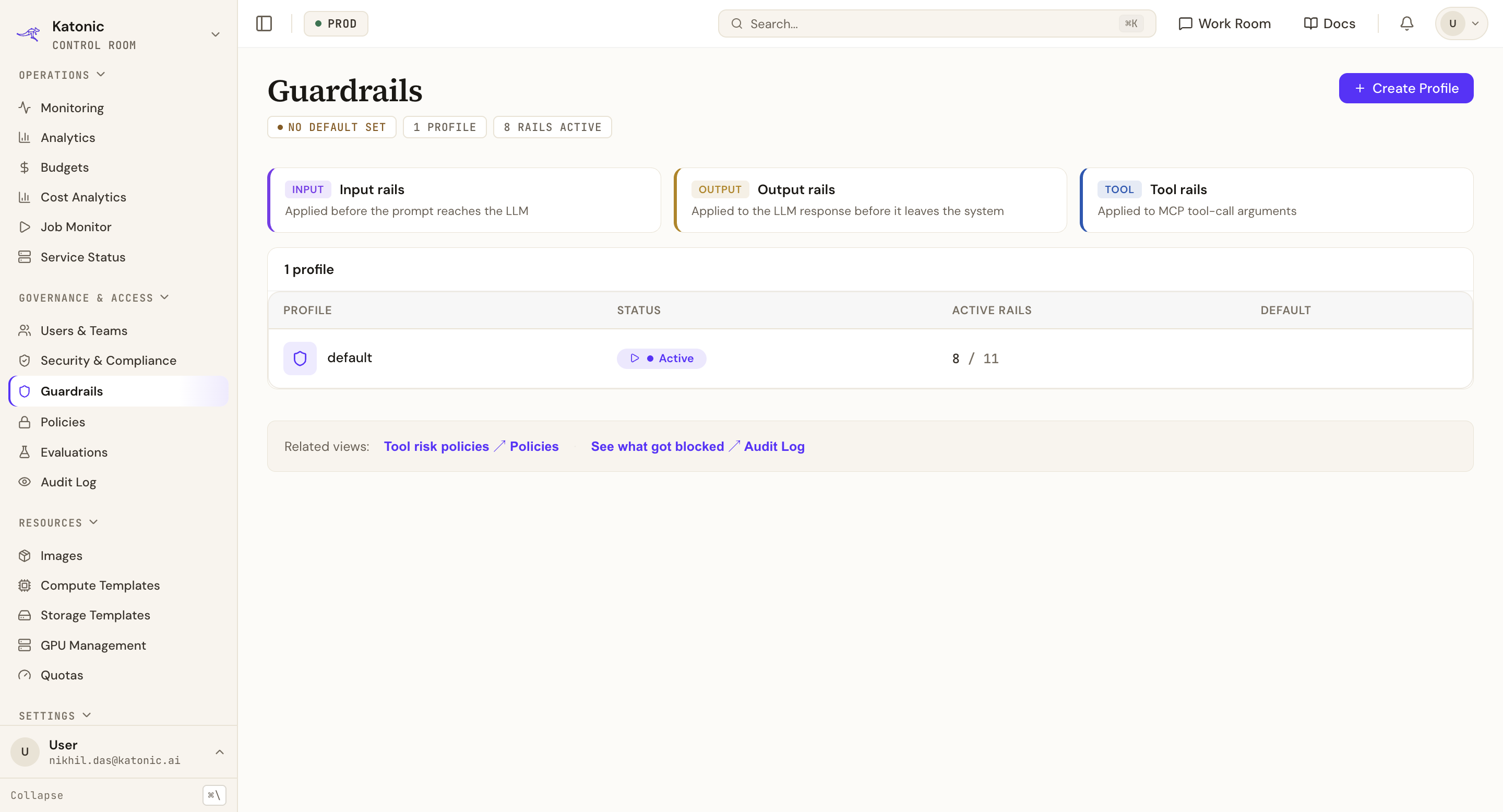Click the Monitoring pulse icon

tap(25, 108)
